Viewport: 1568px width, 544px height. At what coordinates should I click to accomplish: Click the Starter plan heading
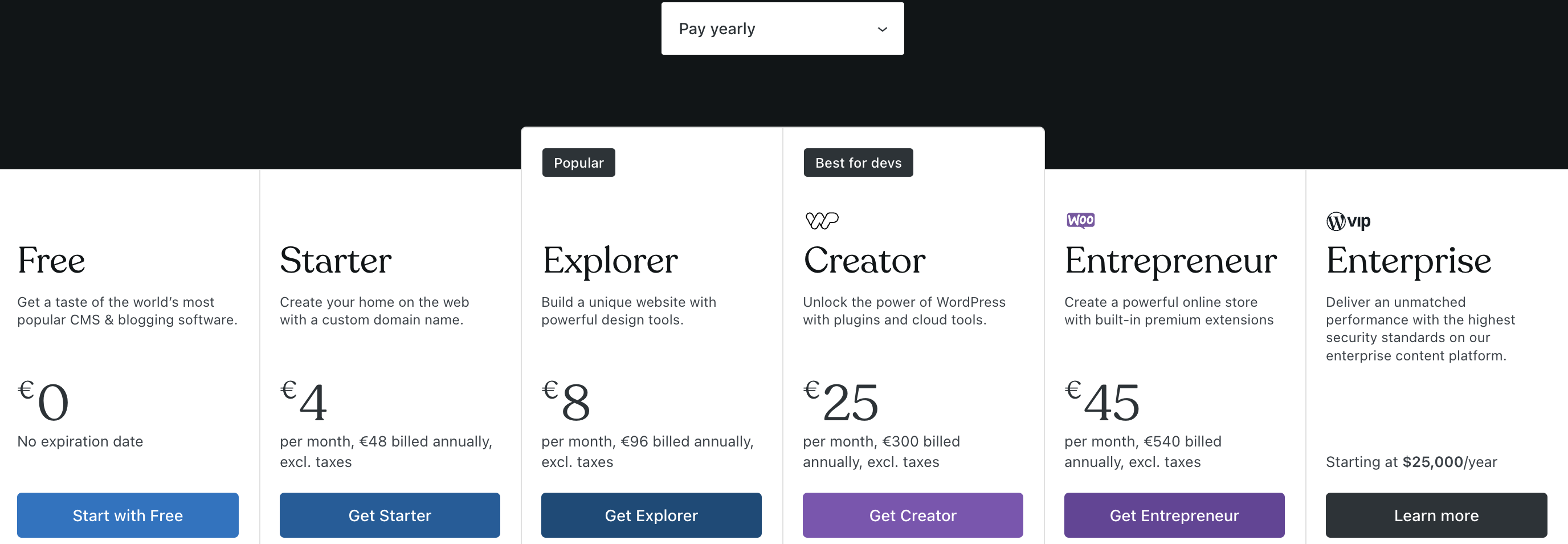(336, 261)
